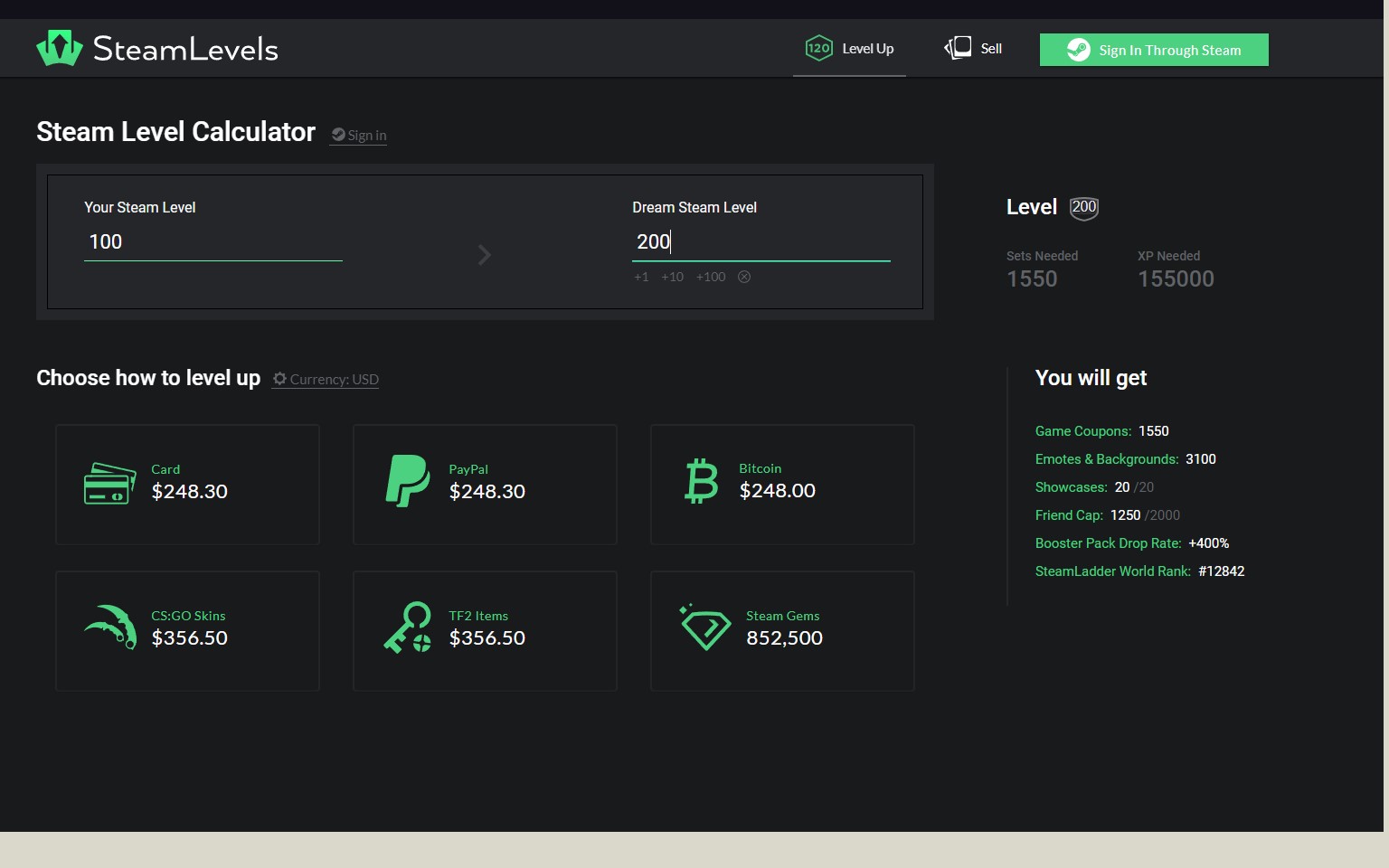Click the SteamLevels logo icon

click(x=60, y=48)
